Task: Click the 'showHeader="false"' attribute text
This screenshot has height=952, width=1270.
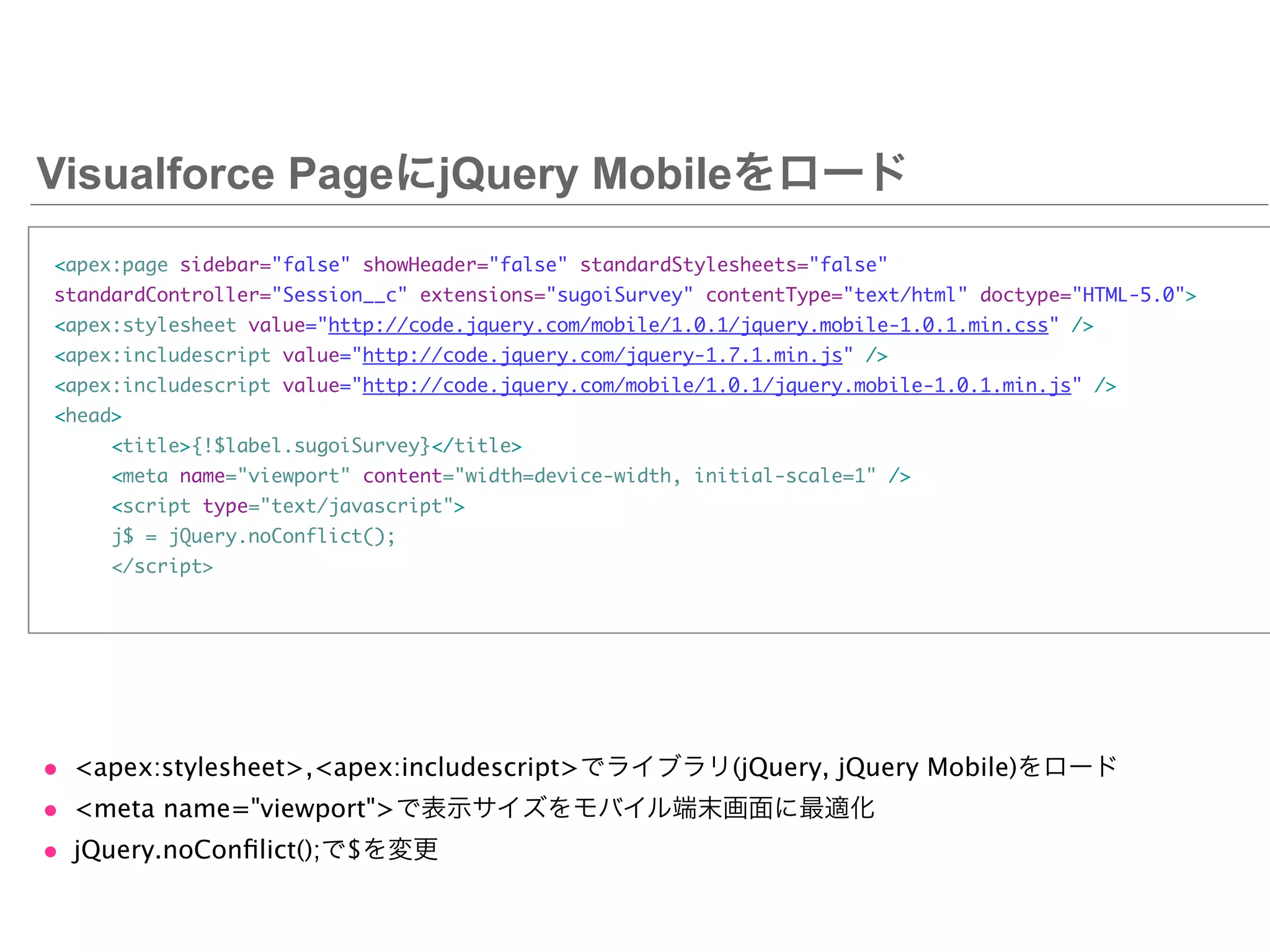Action: (x=465, y=265)
